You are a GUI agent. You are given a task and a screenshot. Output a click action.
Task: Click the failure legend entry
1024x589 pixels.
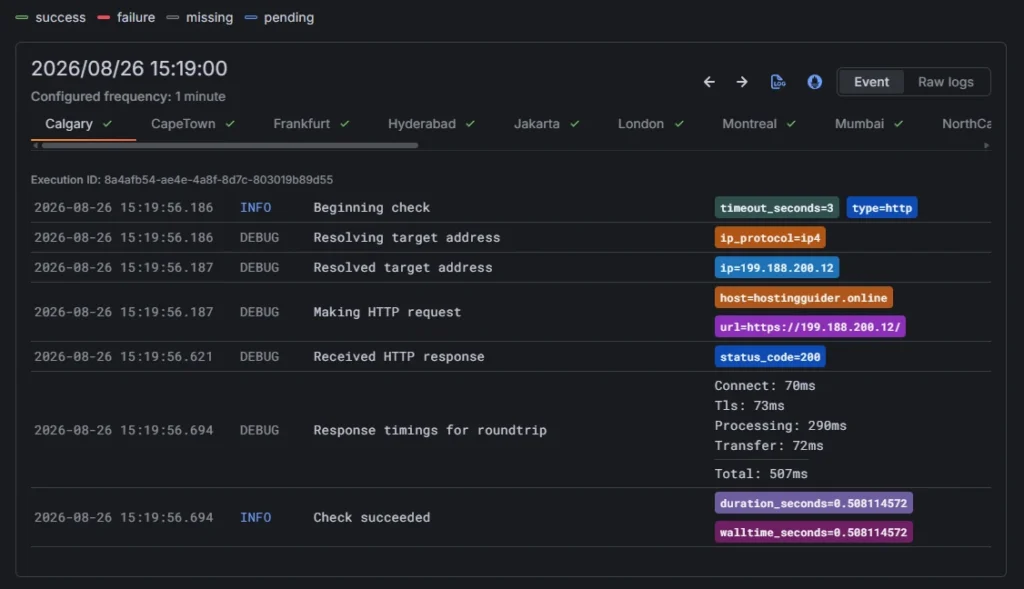tap(126, 18)
